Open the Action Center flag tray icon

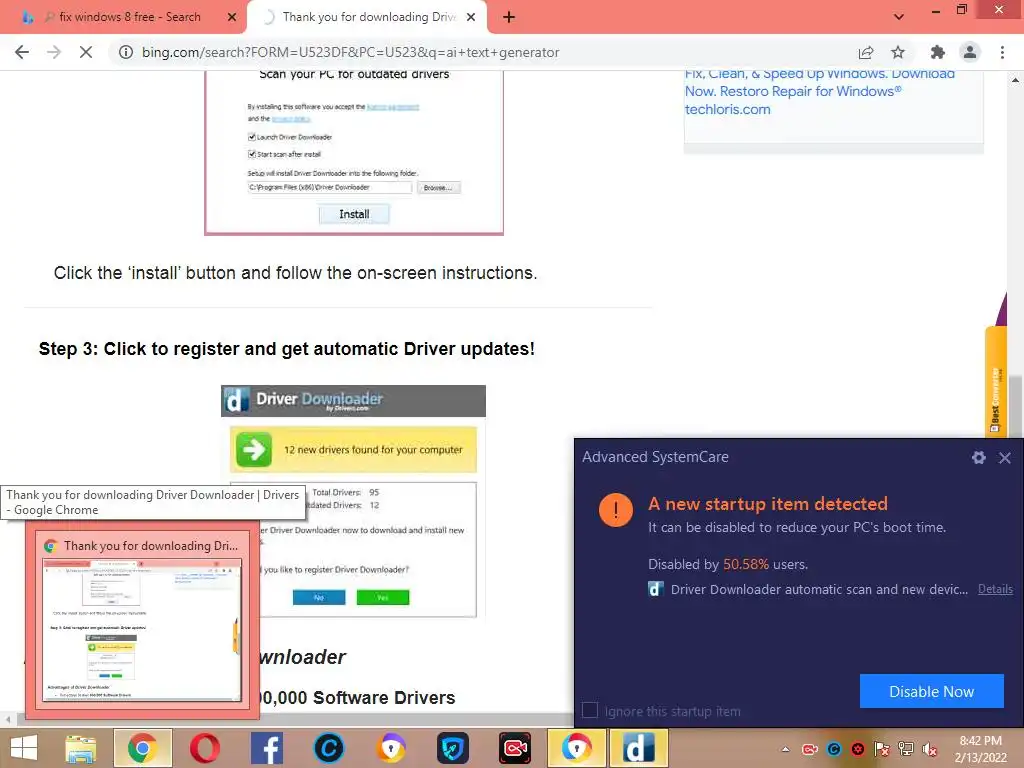pyautogui.click(x=882, y=750)
